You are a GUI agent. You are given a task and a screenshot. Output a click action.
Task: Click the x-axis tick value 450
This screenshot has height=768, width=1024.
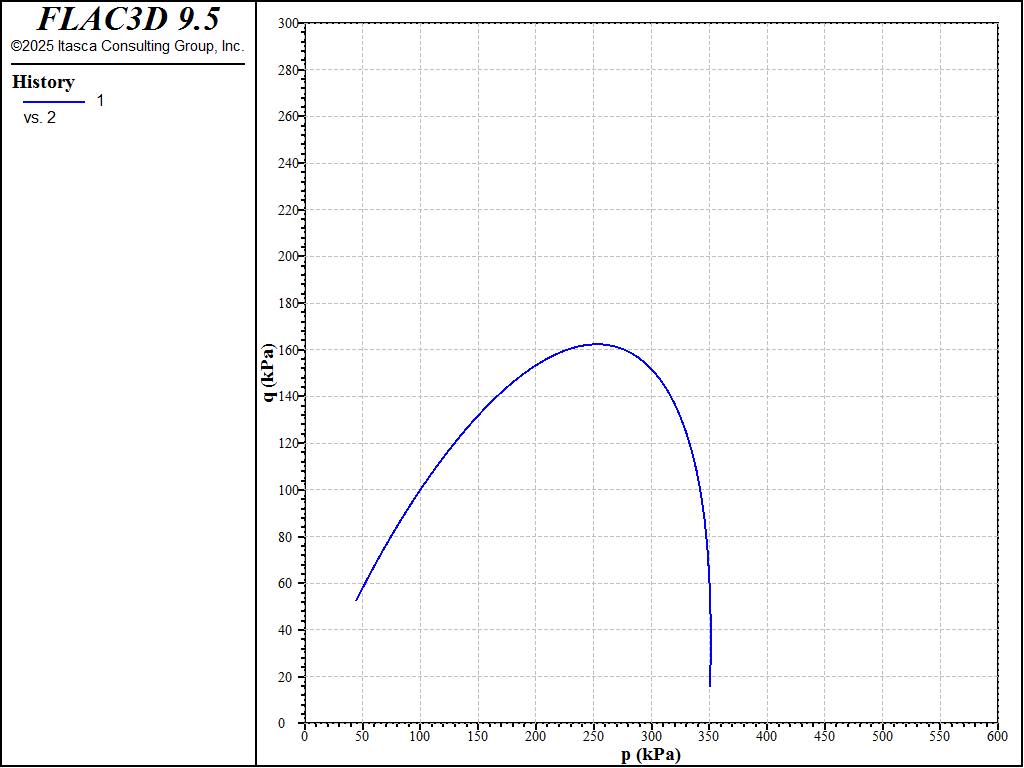(824, 737)
